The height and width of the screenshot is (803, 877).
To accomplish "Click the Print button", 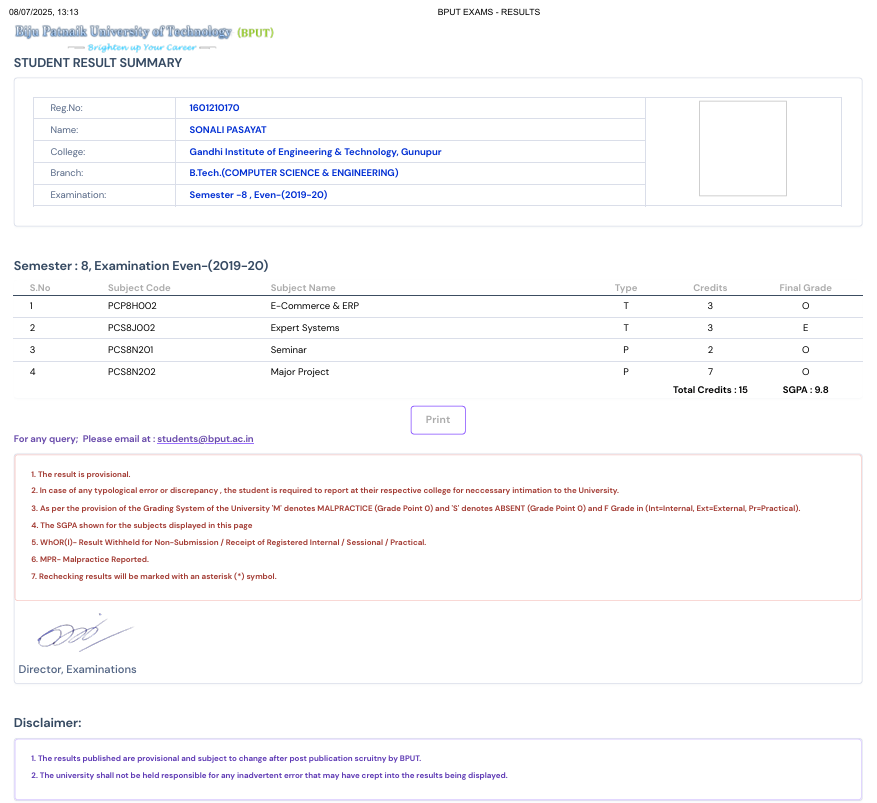I will [438, 420].
